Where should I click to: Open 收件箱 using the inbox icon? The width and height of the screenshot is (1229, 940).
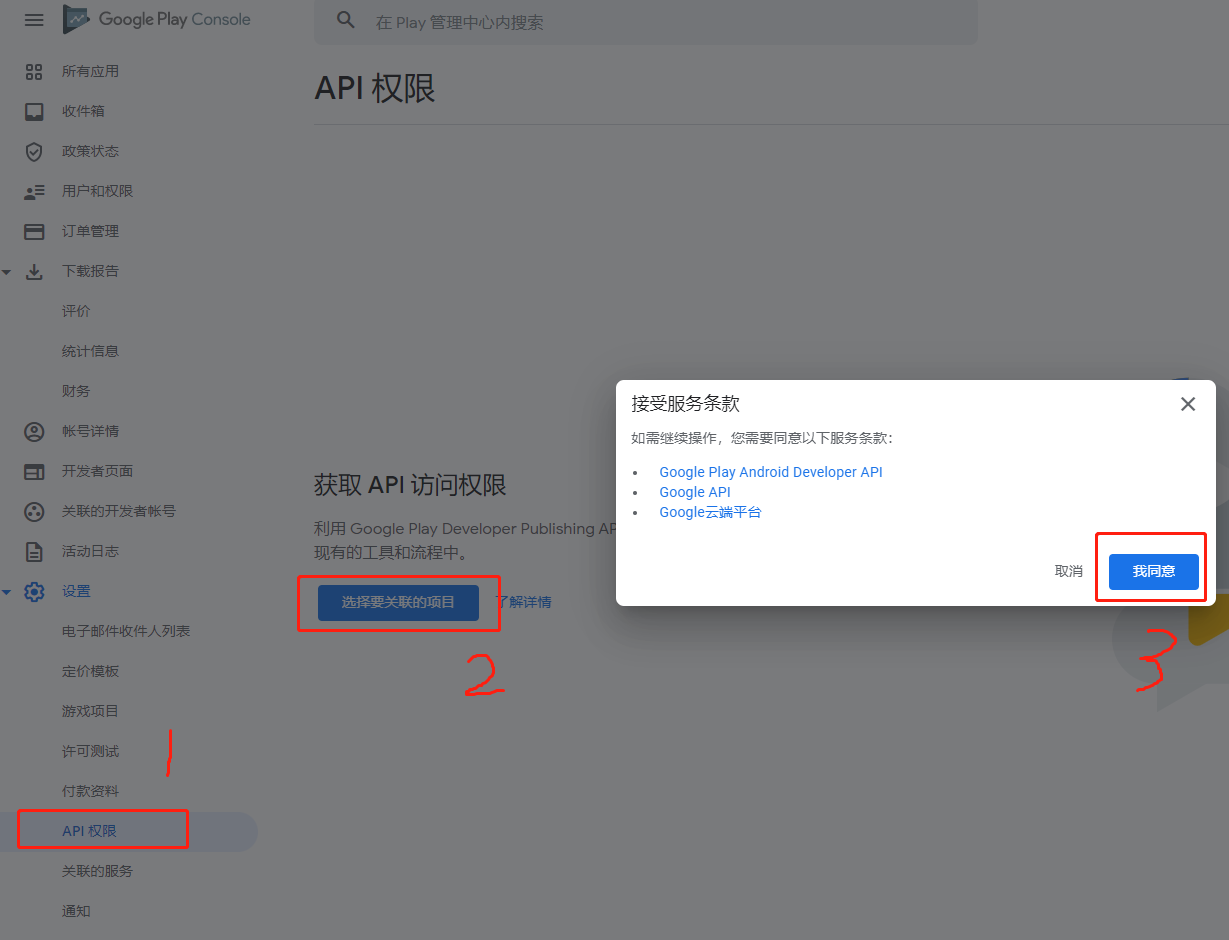coord(34,111)
